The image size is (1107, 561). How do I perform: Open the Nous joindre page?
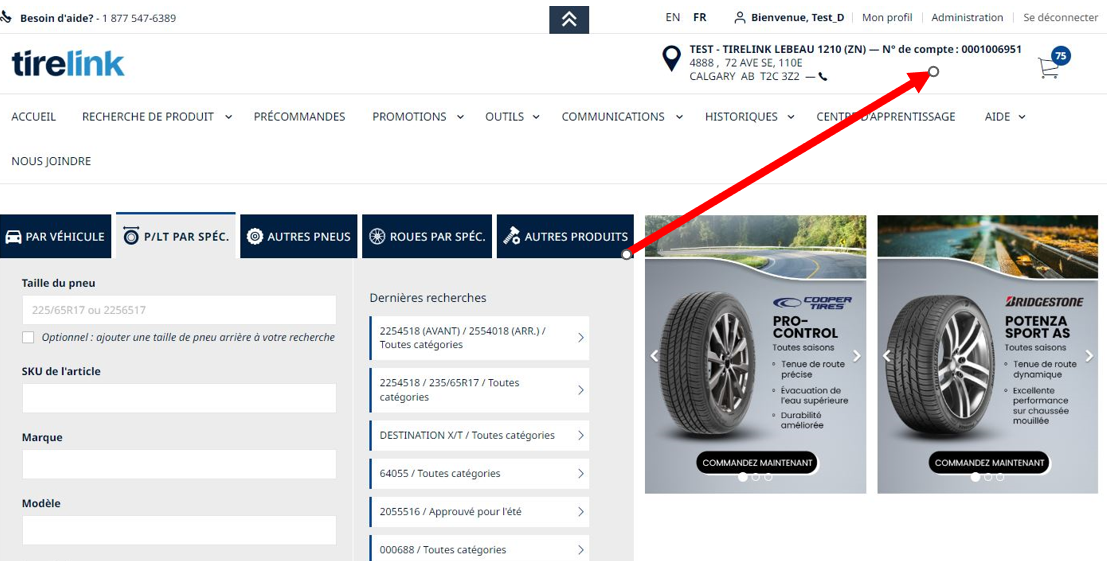pyautogui.click(x=51, y=161)
